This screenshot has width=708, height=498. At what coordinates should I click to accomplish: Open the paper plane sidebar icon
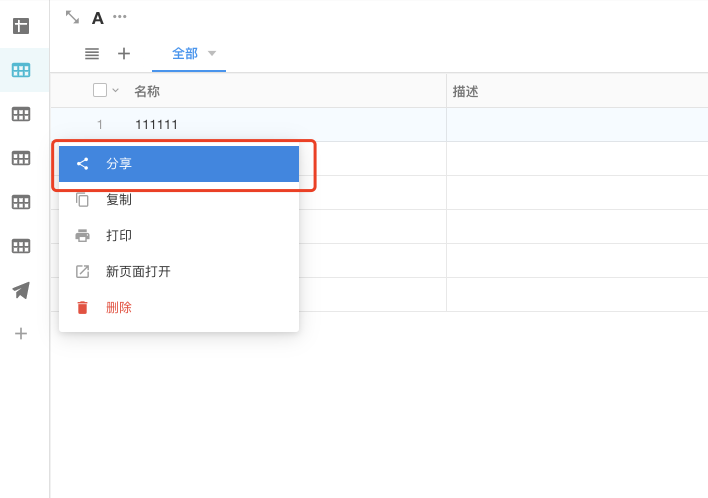pyautogui.click(x=21, y=290)
